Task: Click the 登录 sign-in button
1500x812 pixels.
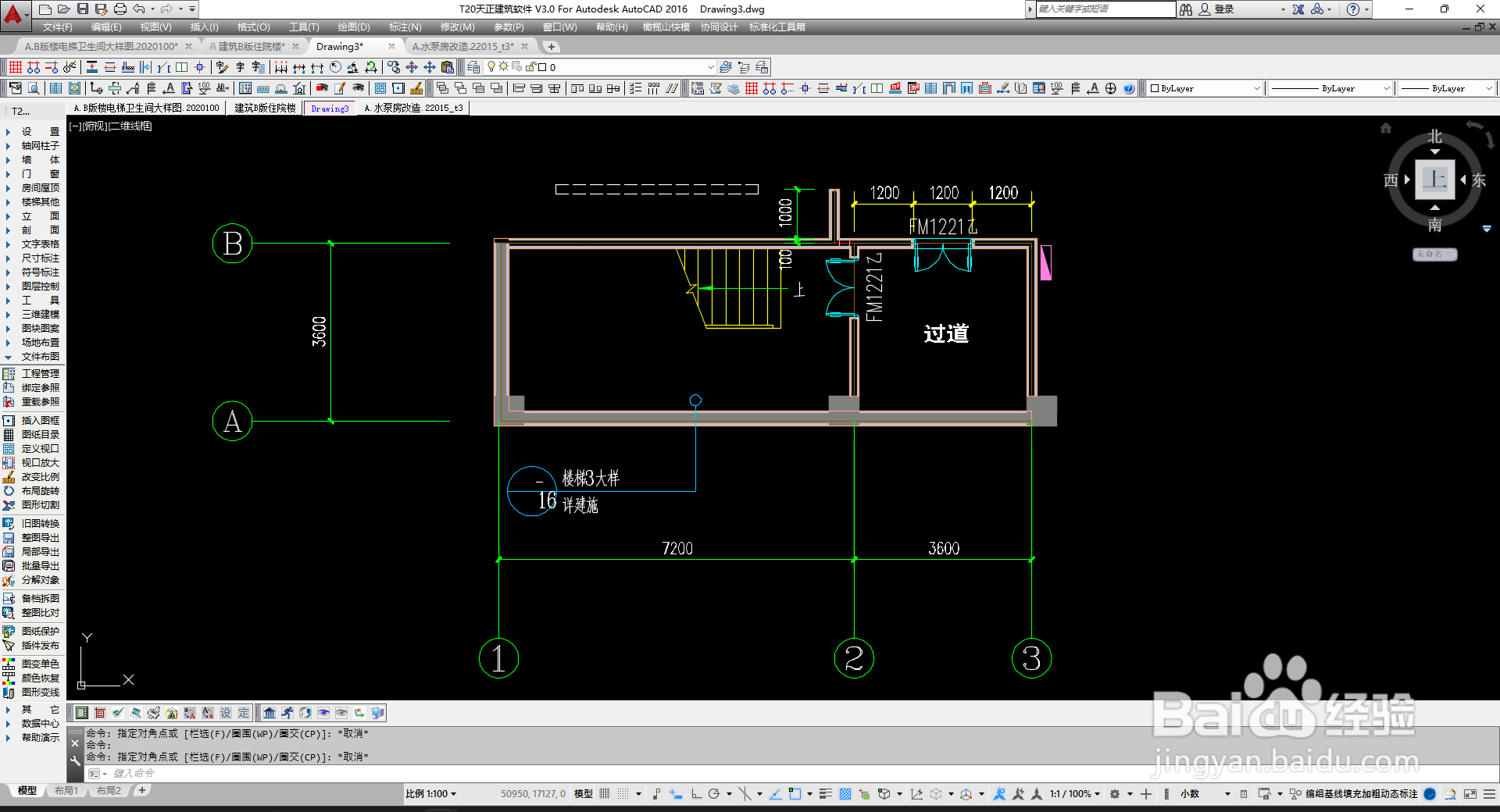Action: pos(1224,9)
